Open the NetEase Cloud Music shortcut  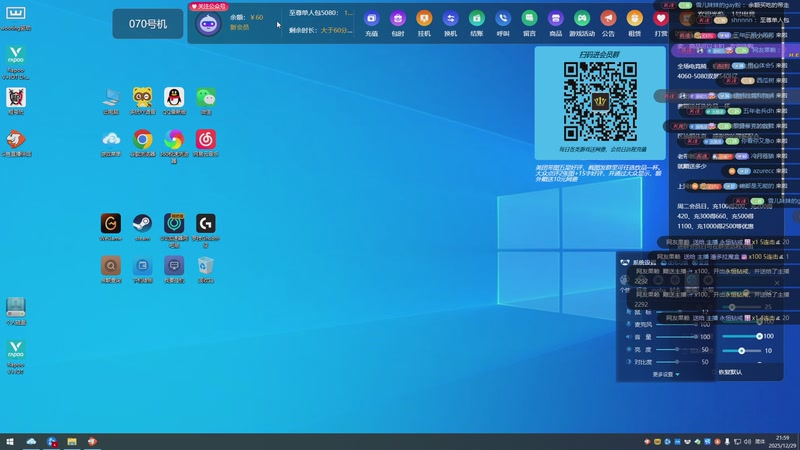pyautogui.click(x=206, y=139)
